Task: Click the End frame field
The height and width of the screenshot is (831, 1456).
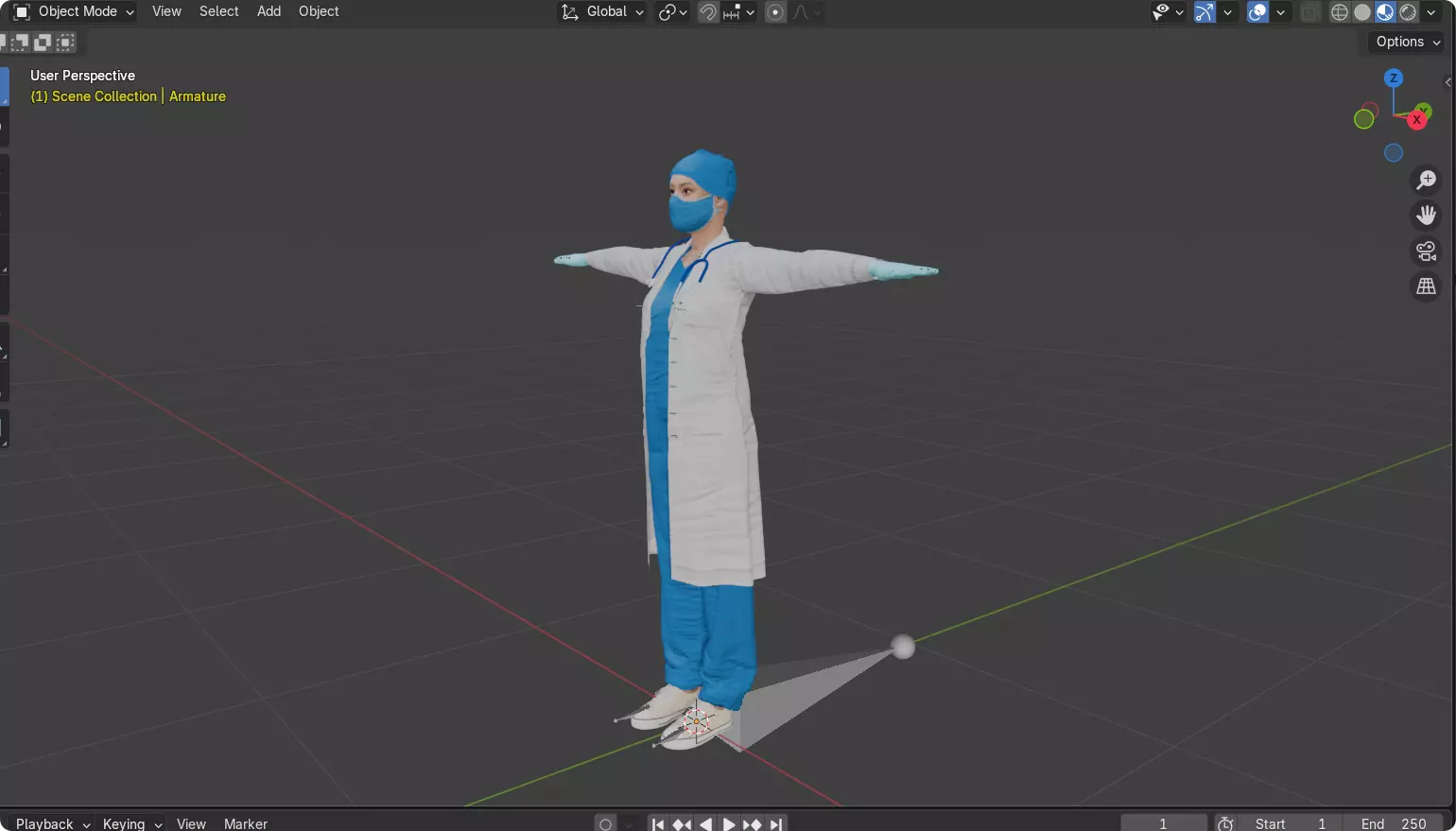Action: point(1394,823)
